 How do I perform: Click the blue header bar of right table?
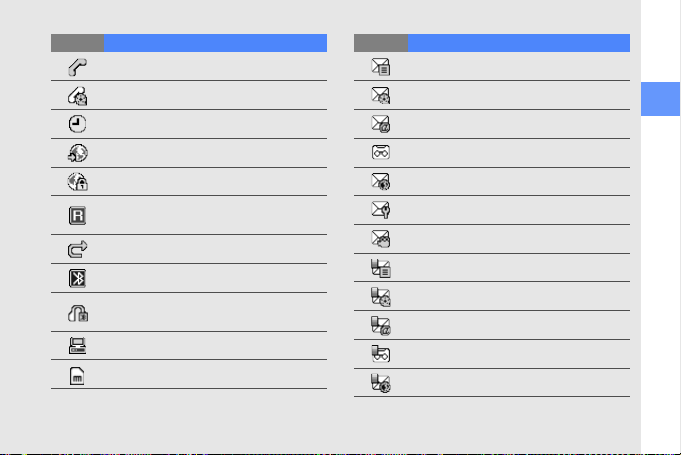tap(519, 43)
